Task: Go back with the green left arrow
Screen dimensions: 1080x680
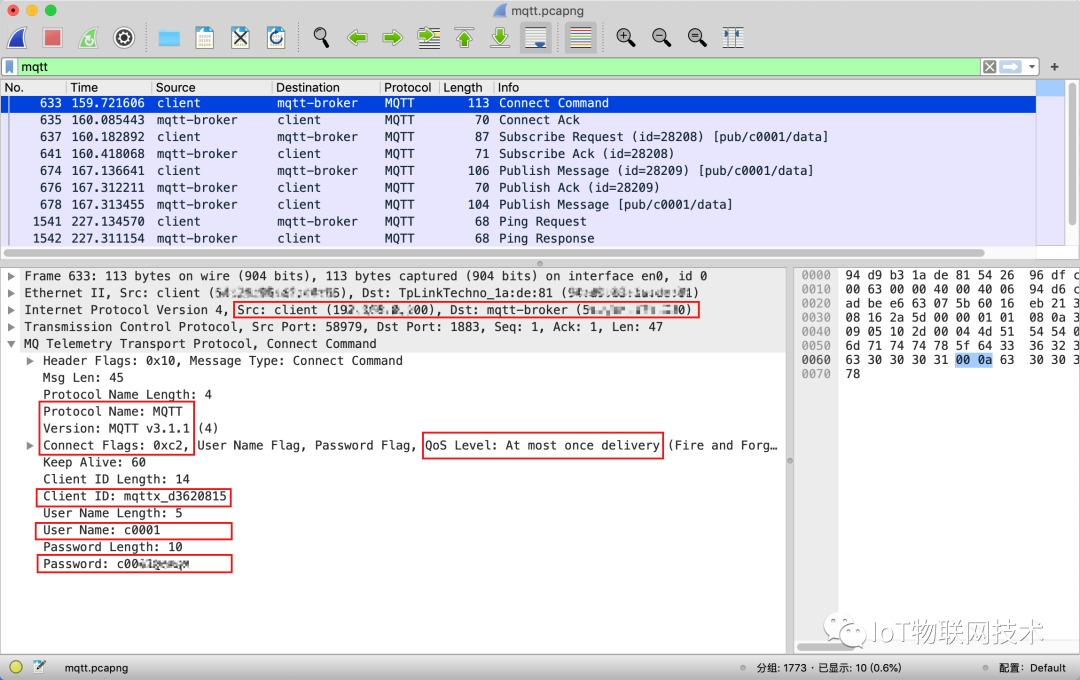Action: pyautogui.click(x=357, y=38)
